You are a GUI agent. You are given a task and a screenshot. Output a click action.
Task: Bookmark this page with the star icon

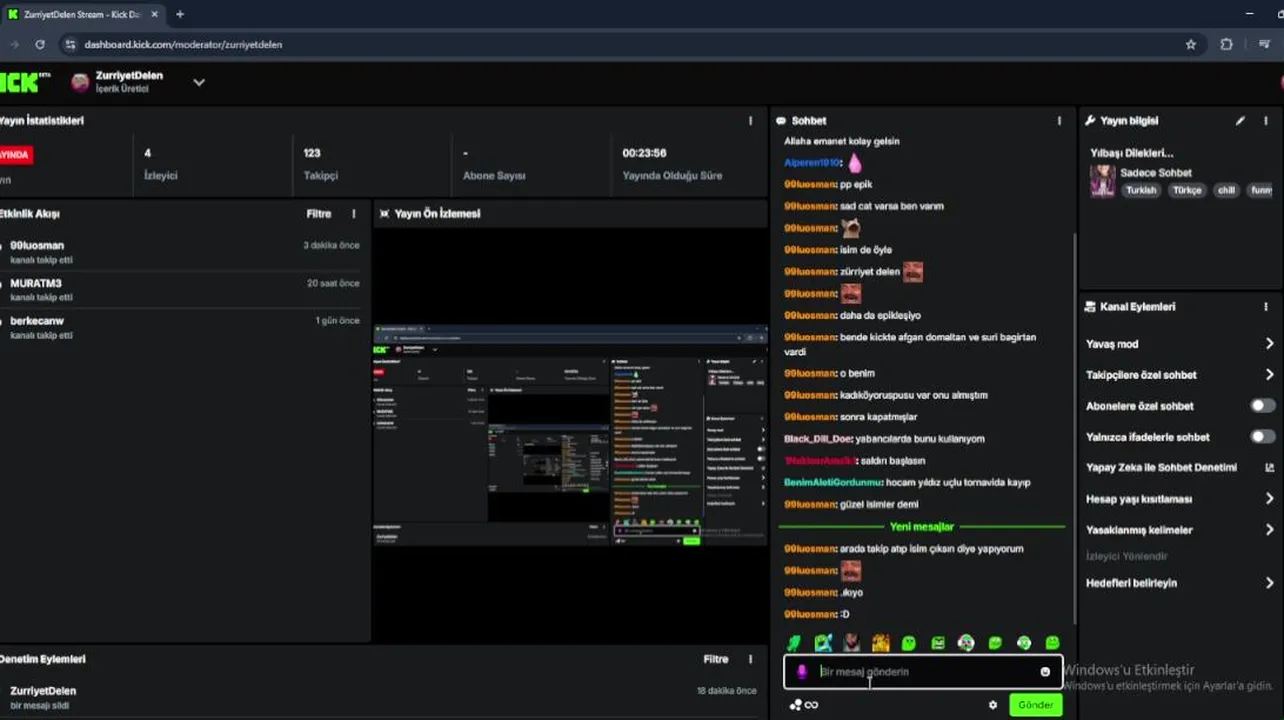(1190, 44)
